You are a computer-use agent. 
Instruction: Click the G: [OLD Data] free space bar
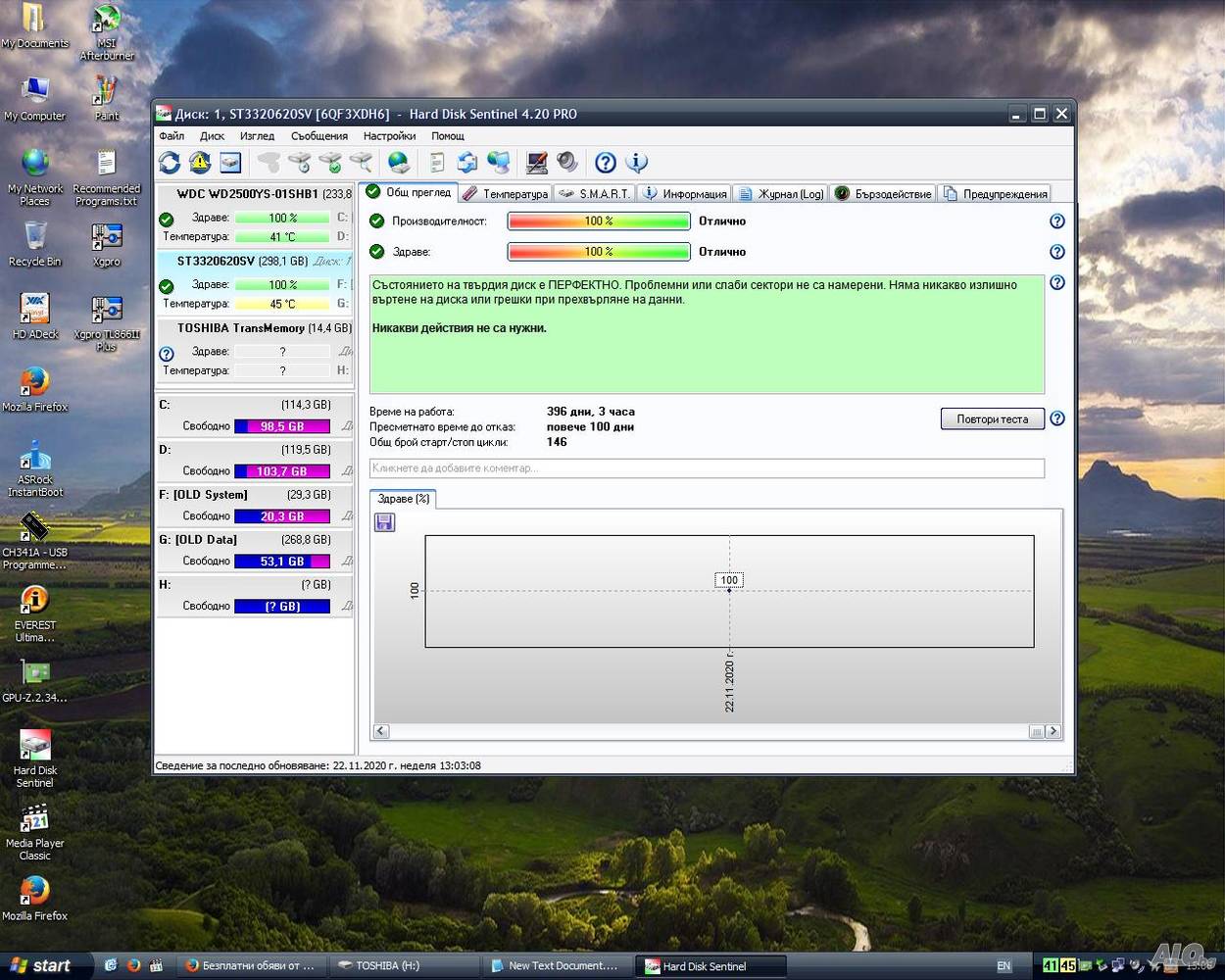pyautogui.click(x=282, y=562)
